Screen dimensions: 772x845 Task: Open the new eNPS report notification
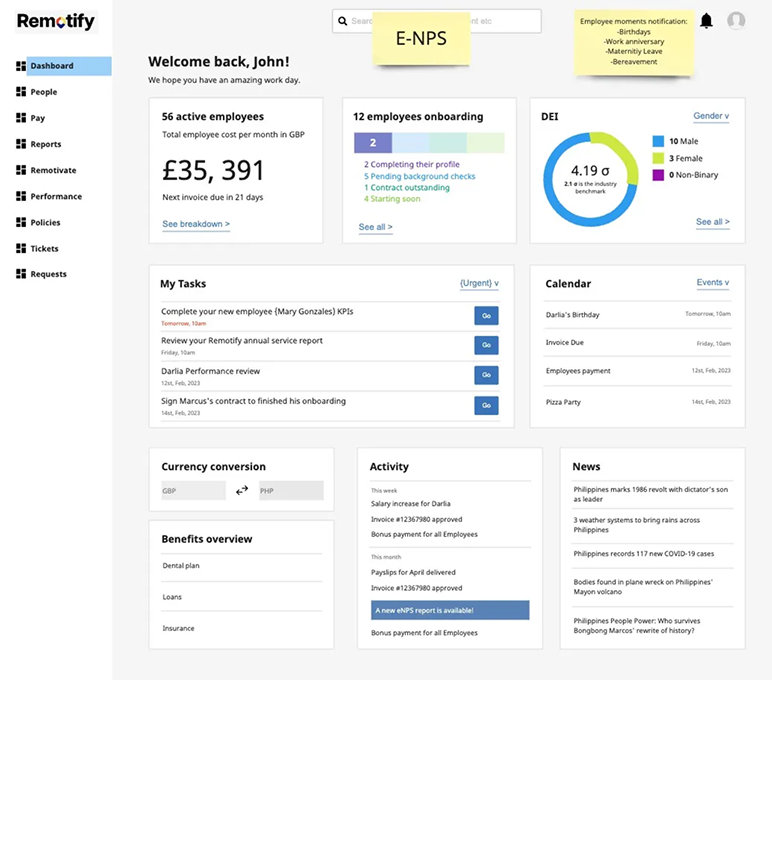(x=450, y=610)
